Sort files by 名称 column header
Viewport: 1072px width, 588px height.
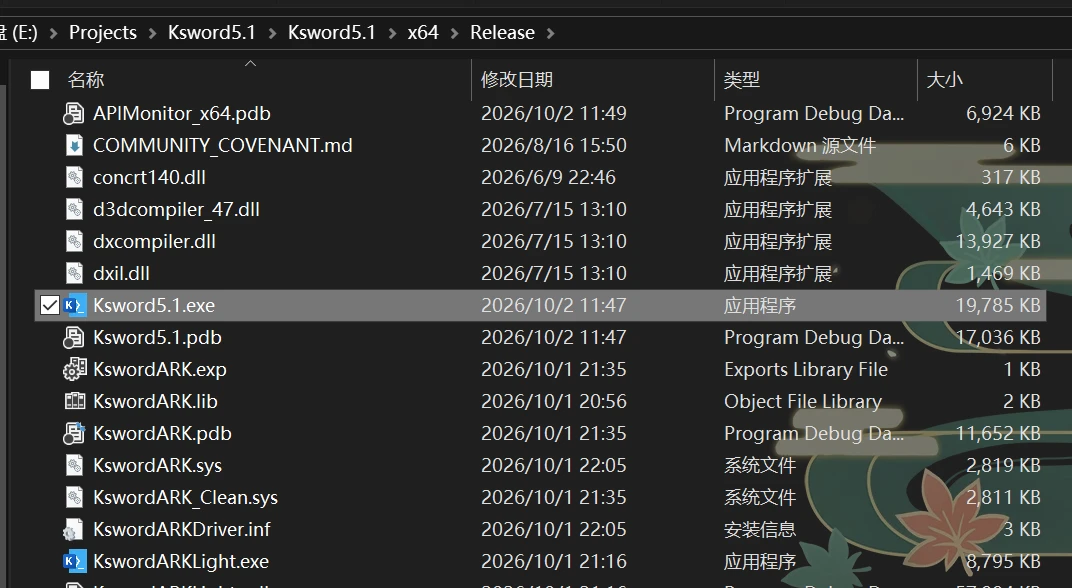click(x=86, y=80)
